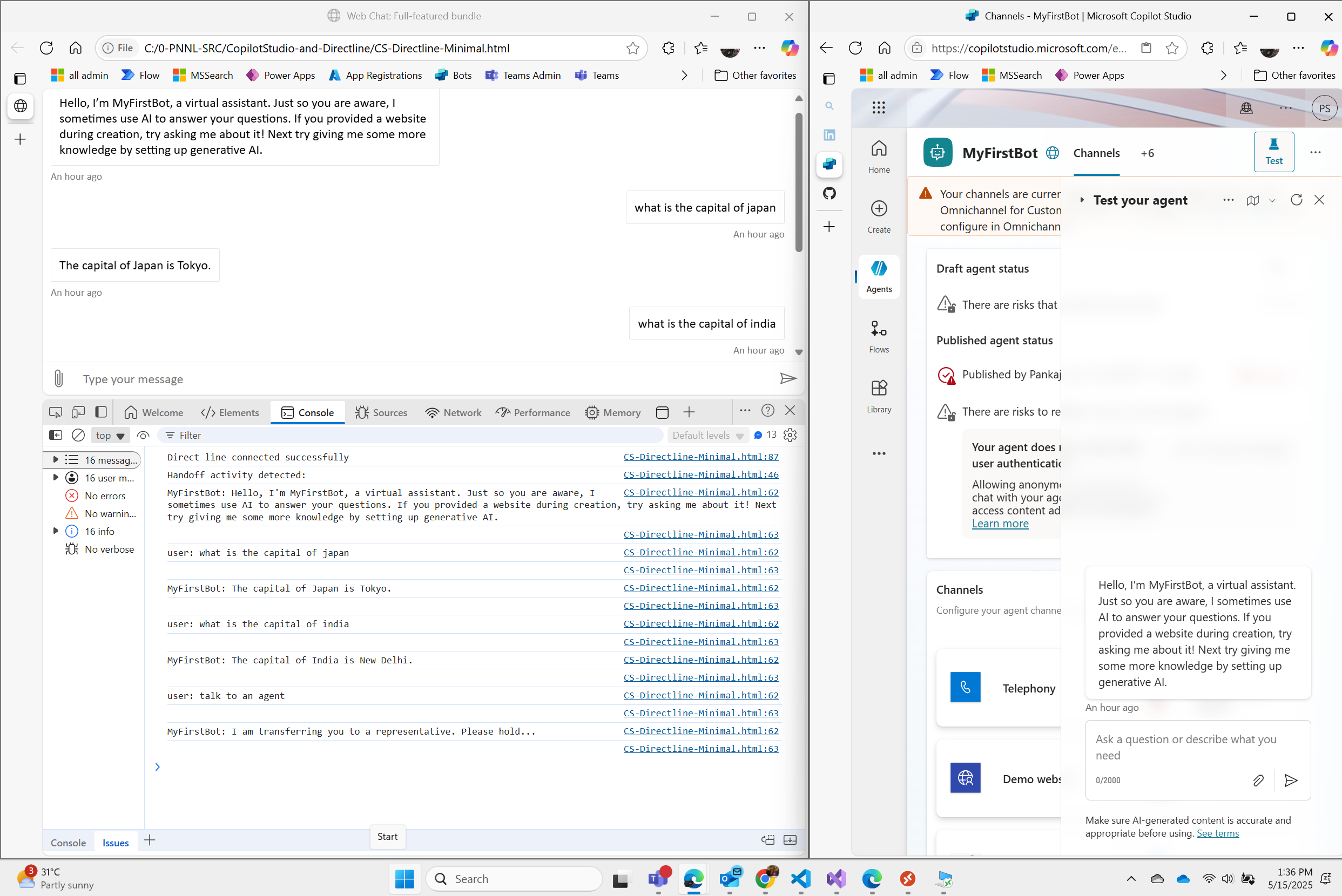Click the attach file paperclip in Web Chat

58,378
